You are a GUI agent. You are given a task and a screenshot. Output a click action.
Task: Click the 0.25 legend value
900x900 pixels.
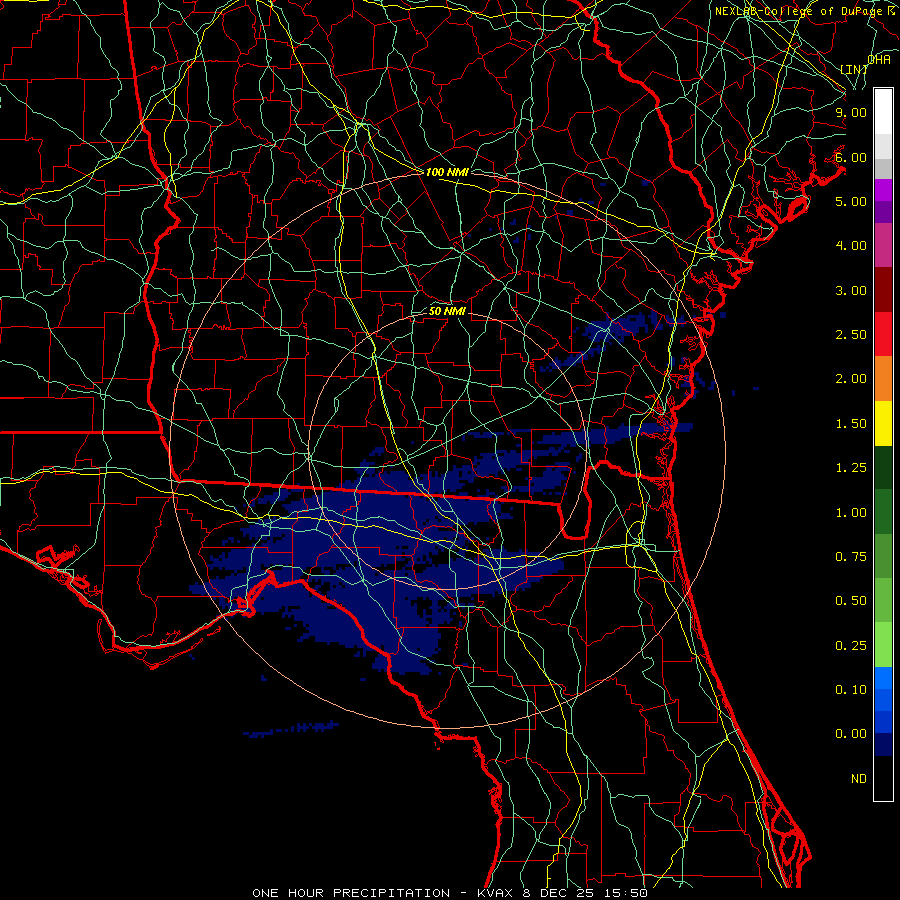tap(851, 646)
